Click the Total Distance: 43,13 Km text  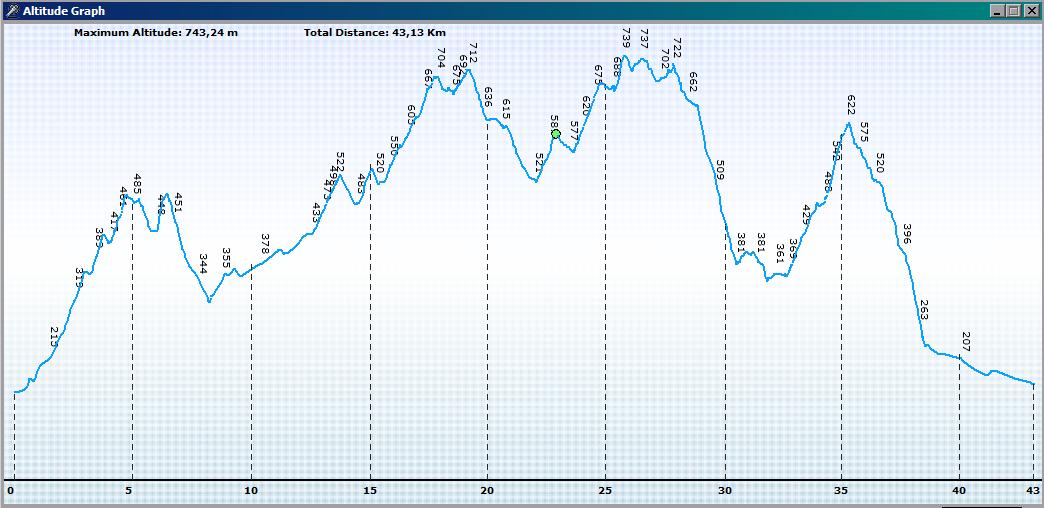click(375, 32)
